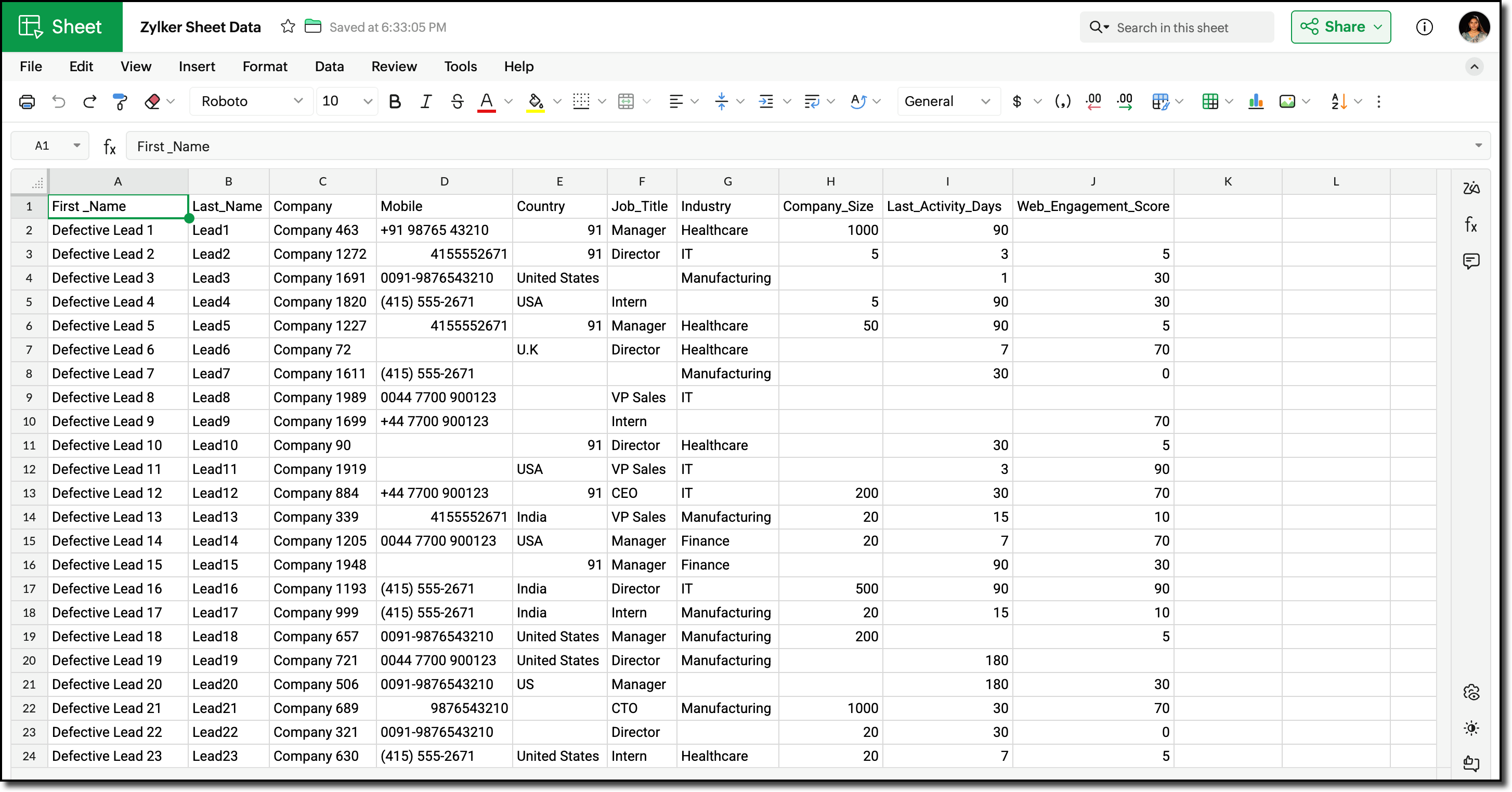Toggle bold formatting
The image size is (1512, 792).
coord(395,101)
